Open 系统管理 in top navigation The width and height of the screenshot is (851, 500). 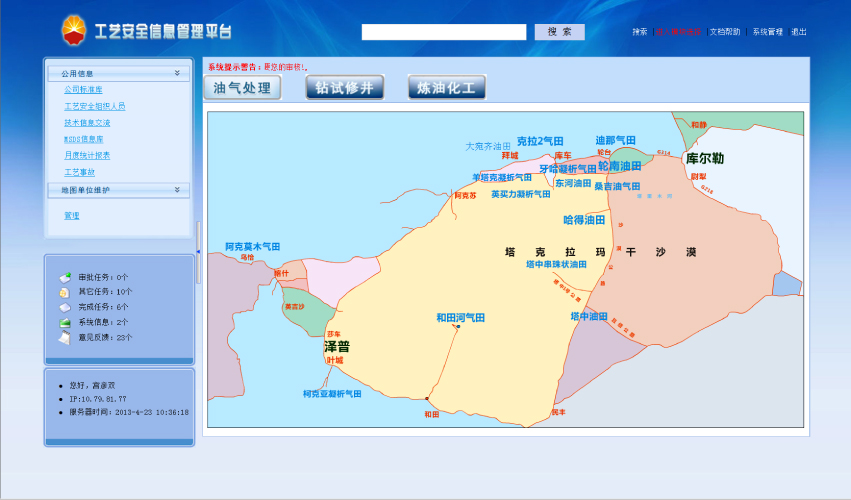pos(767,32)
